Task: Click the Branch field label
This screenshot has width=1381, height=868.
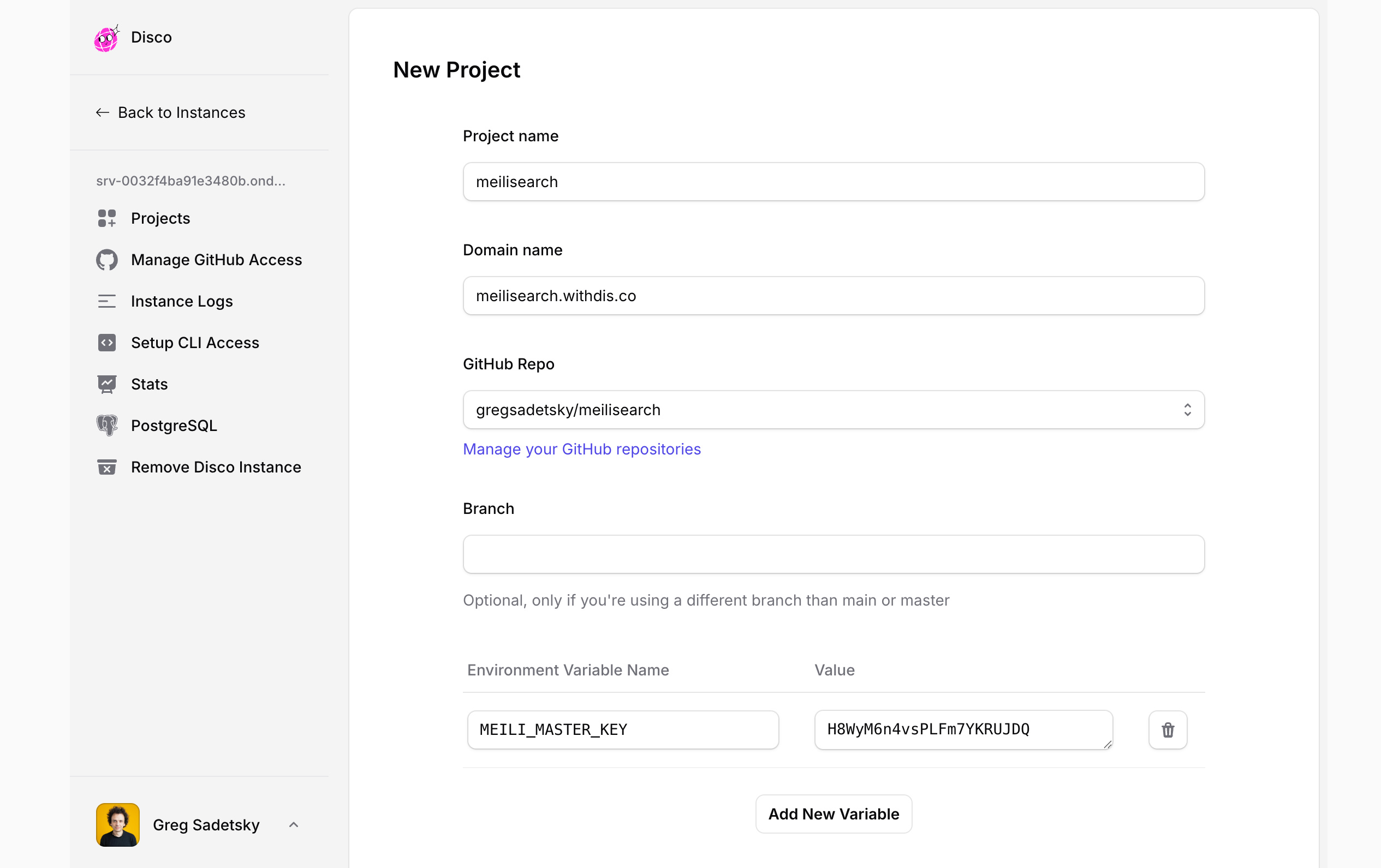Action: tap(489, 508)
